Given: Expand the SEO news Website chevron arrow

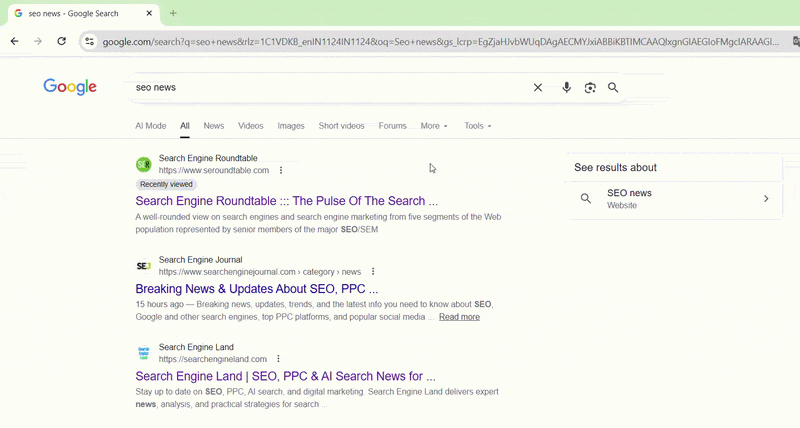Looking at the screenshot, I should click(766, 198).
